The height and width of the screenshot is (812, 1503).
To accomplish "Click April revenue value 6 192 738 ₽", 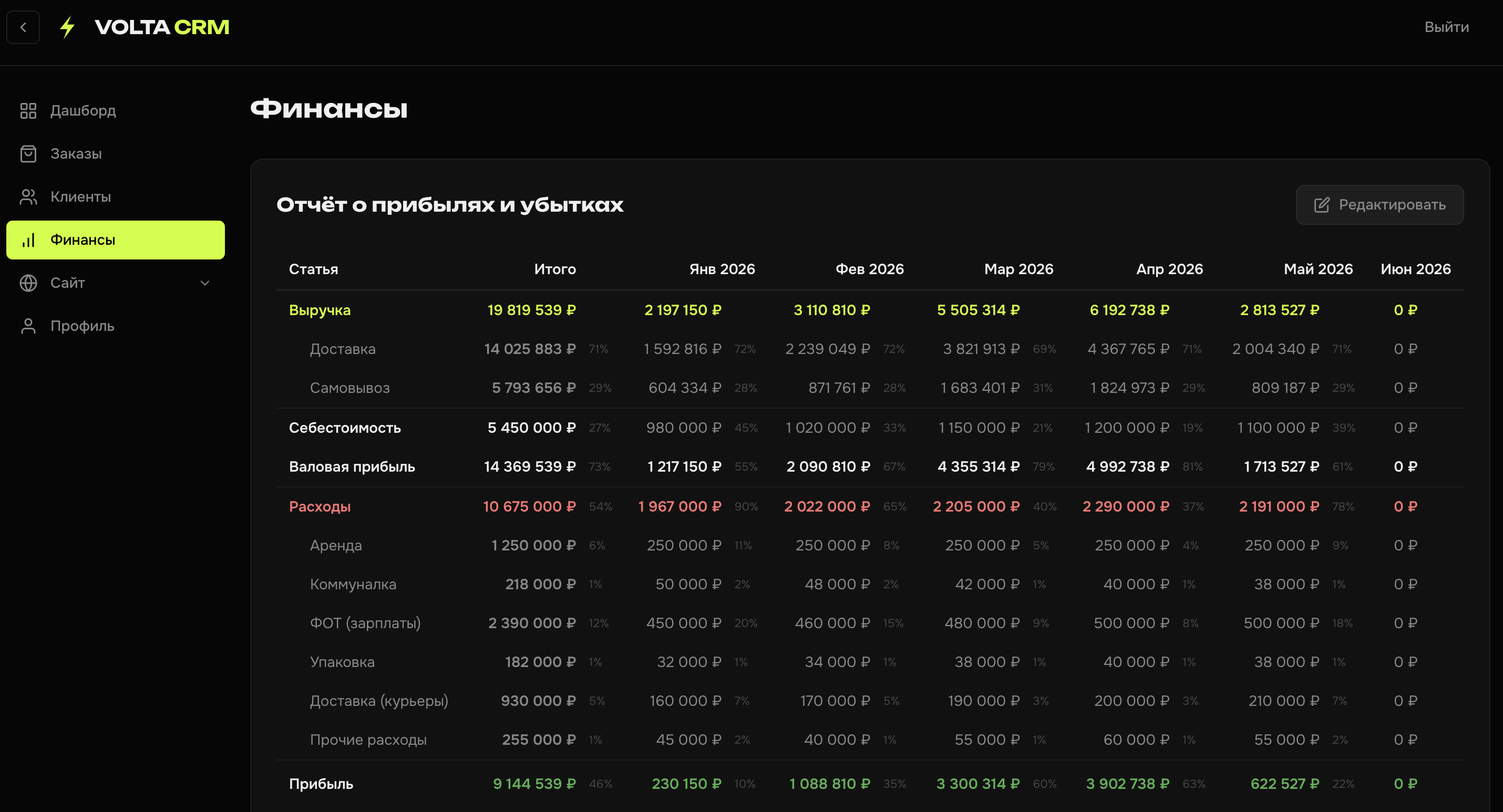I will 1129,310.
